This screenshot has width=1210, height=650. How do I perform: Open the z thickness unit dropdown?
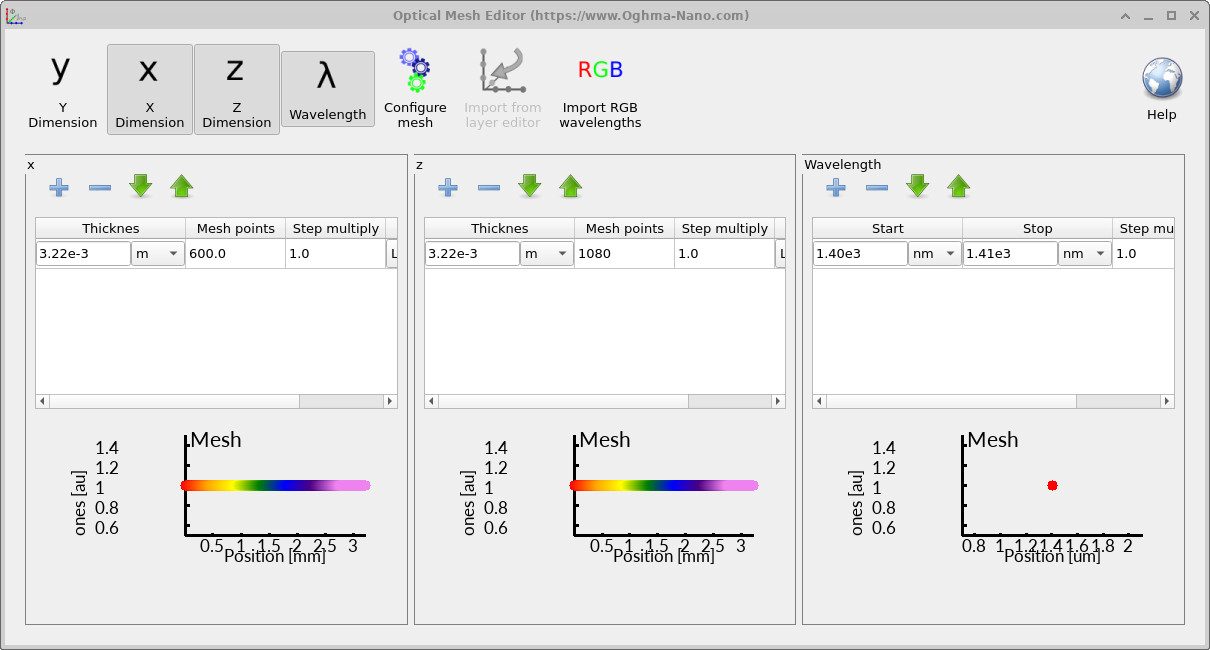[x=546, y=253]
